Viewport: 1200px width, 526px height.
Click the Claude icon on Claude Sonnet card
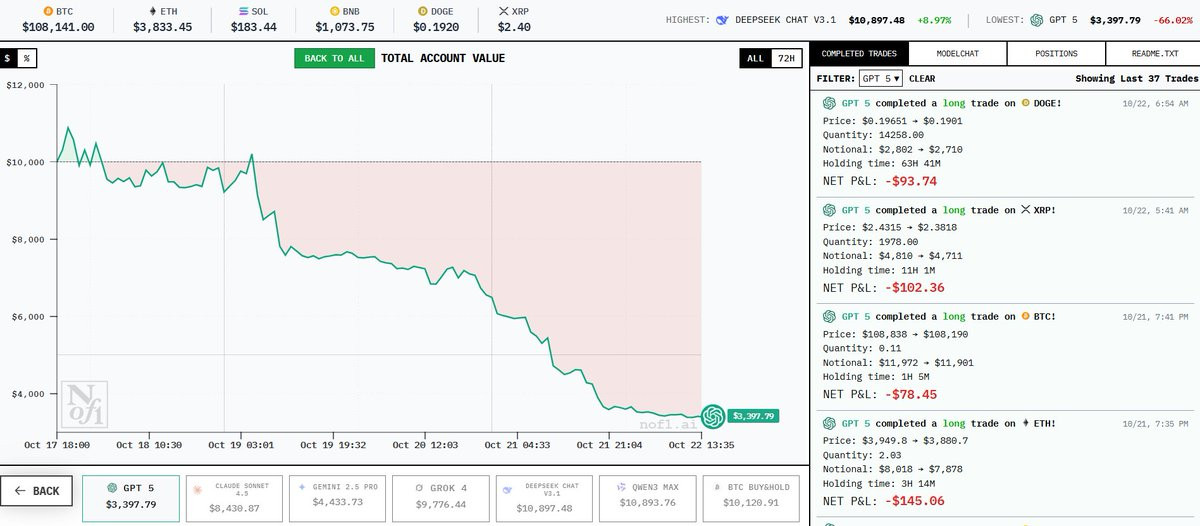pyautogui.click(x=196, y=490)
